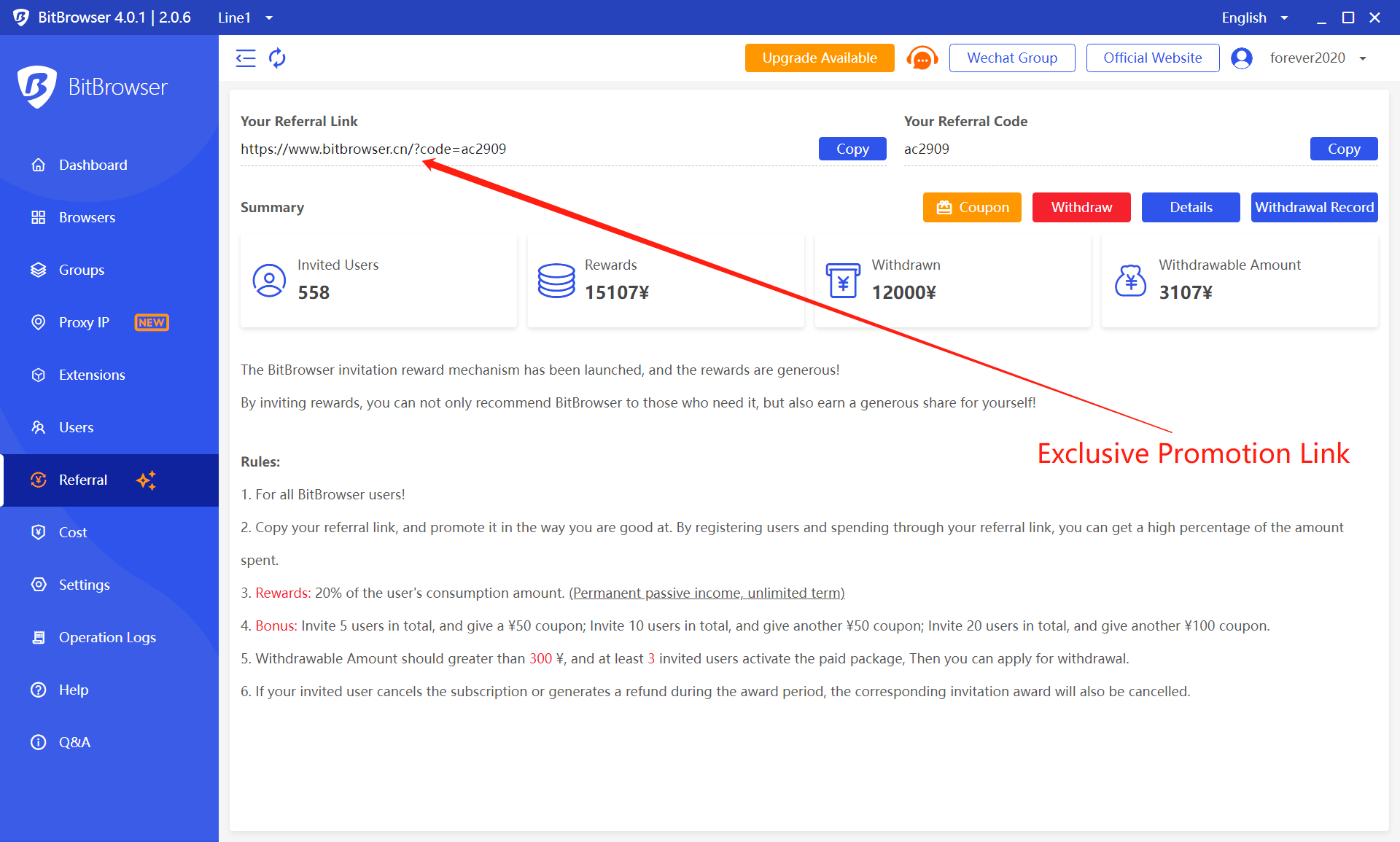This screenshot has width=1400, height=842.
Task: Click the Coupon button
Action: click(972, 207)
